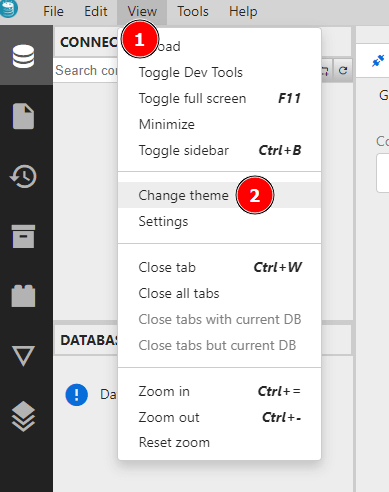Open the Edit menu
Viewport: 389px width, 492px height.
96,12
